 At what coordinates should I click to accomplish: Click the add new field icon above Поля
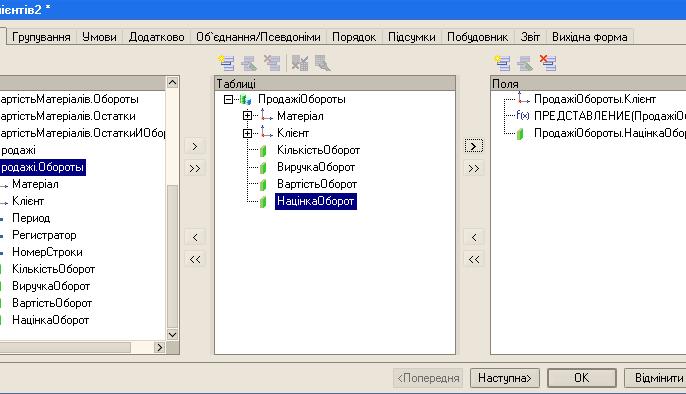click(502, 63)
